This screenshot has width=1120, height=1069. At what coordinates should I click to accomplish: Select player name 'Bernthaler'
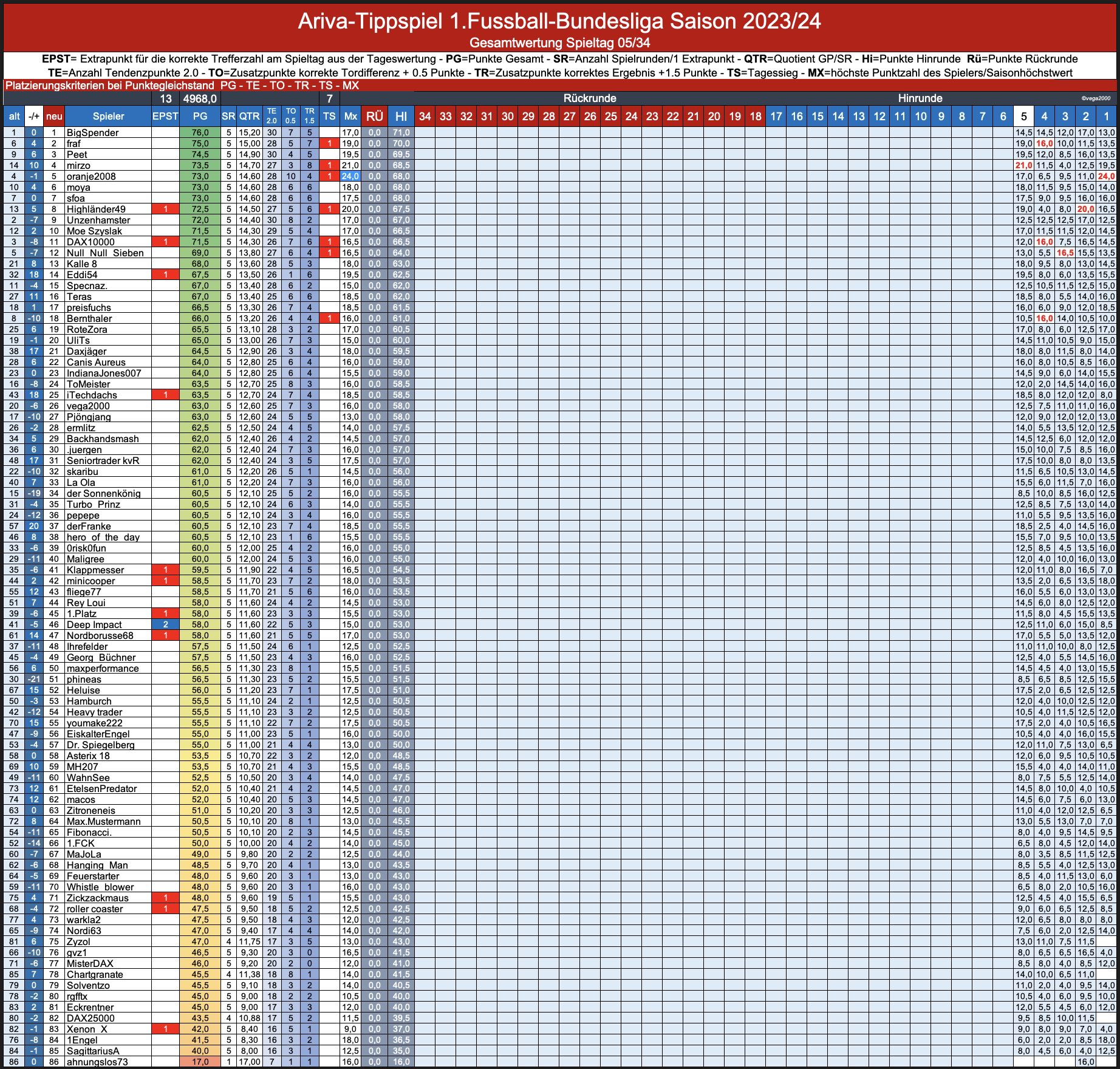[89, 318]
